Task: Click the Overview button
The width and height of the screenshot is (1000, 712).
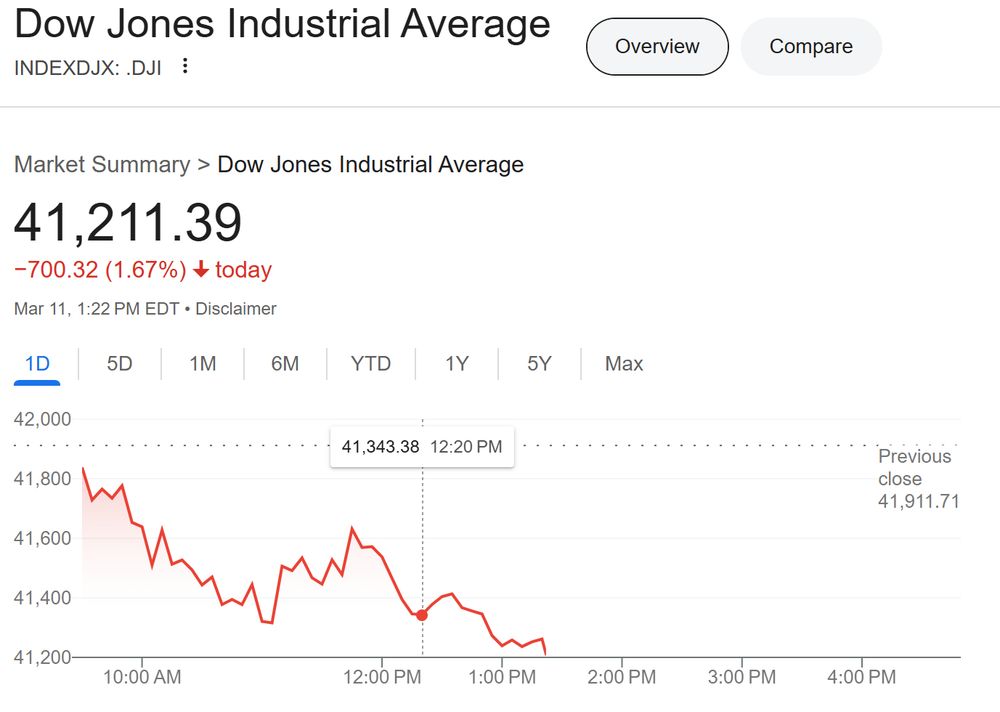Action: [x=657, y=46]
